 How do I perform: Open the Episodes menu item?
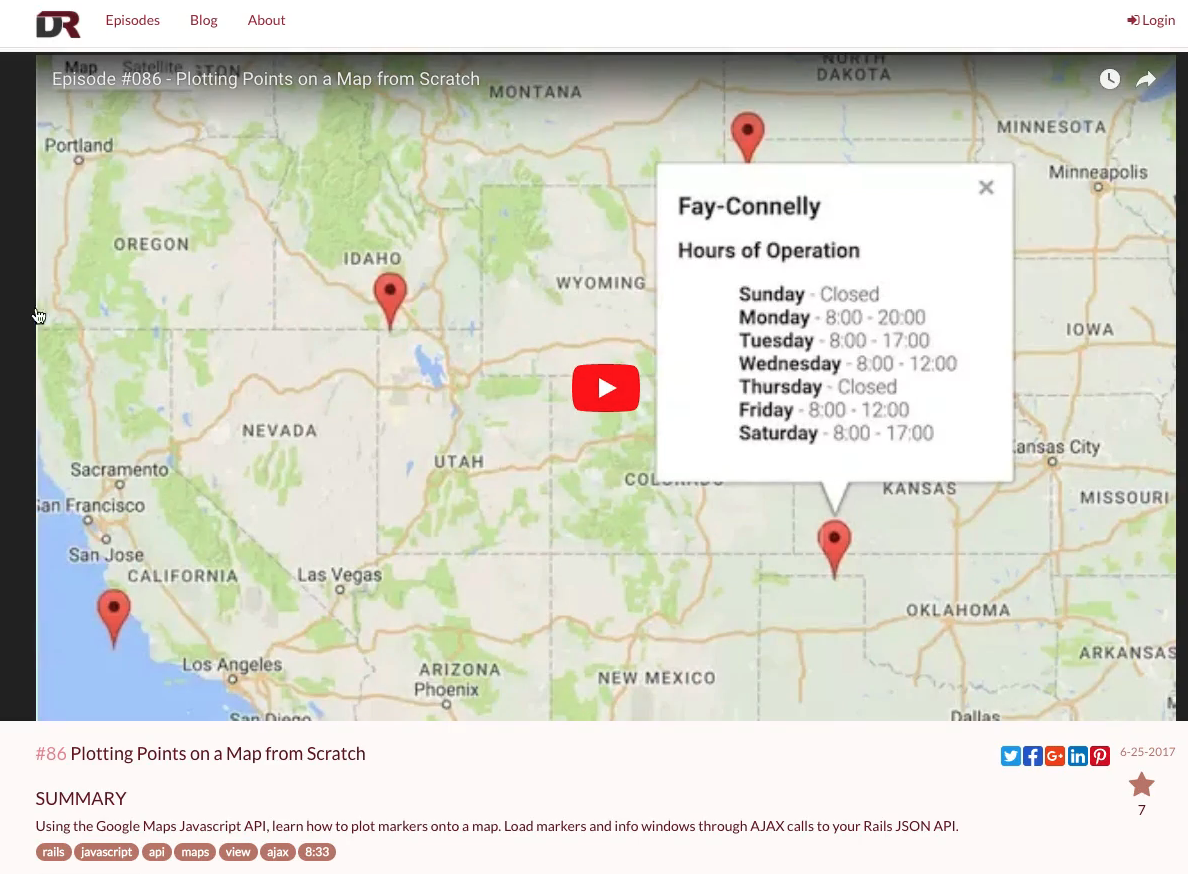pyautogui.click(x=133, y=20)
